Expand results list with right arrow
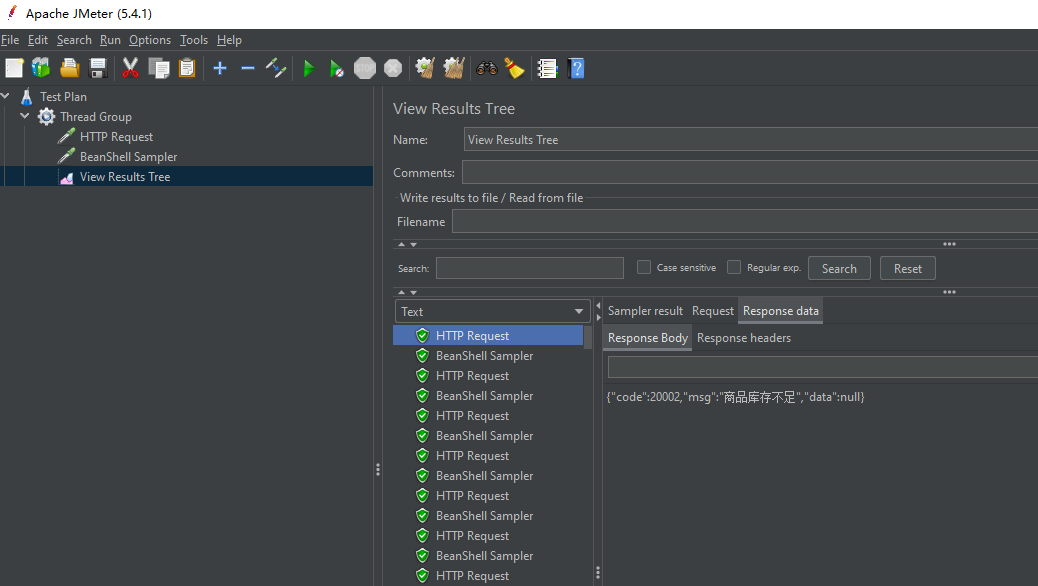1038x586 pixels. click(x=598, y=317)
